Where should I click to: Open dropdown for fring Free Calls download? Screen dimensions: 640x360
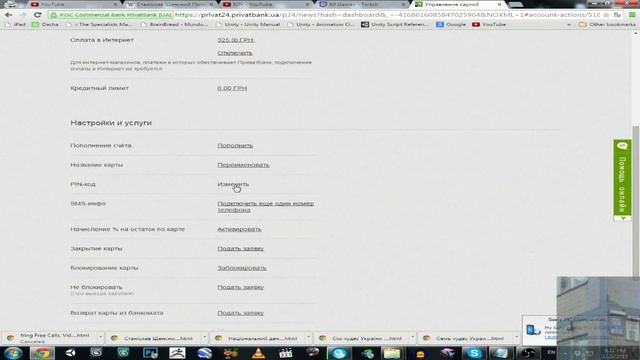click(100, 338)
